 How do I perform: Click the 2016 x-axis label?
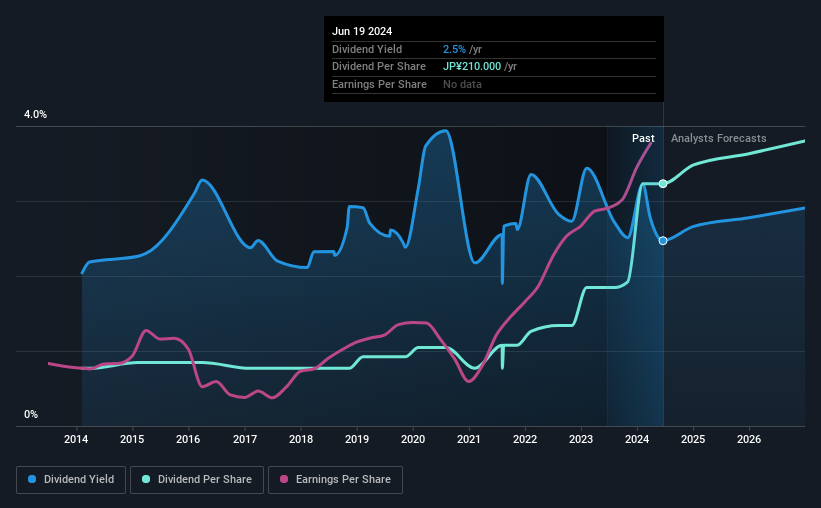coord(188,439)
